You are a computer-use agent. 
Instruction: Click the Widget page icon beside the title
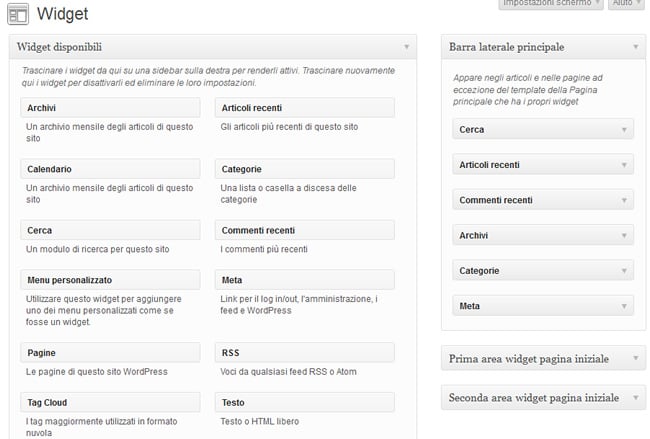[17, 14]
